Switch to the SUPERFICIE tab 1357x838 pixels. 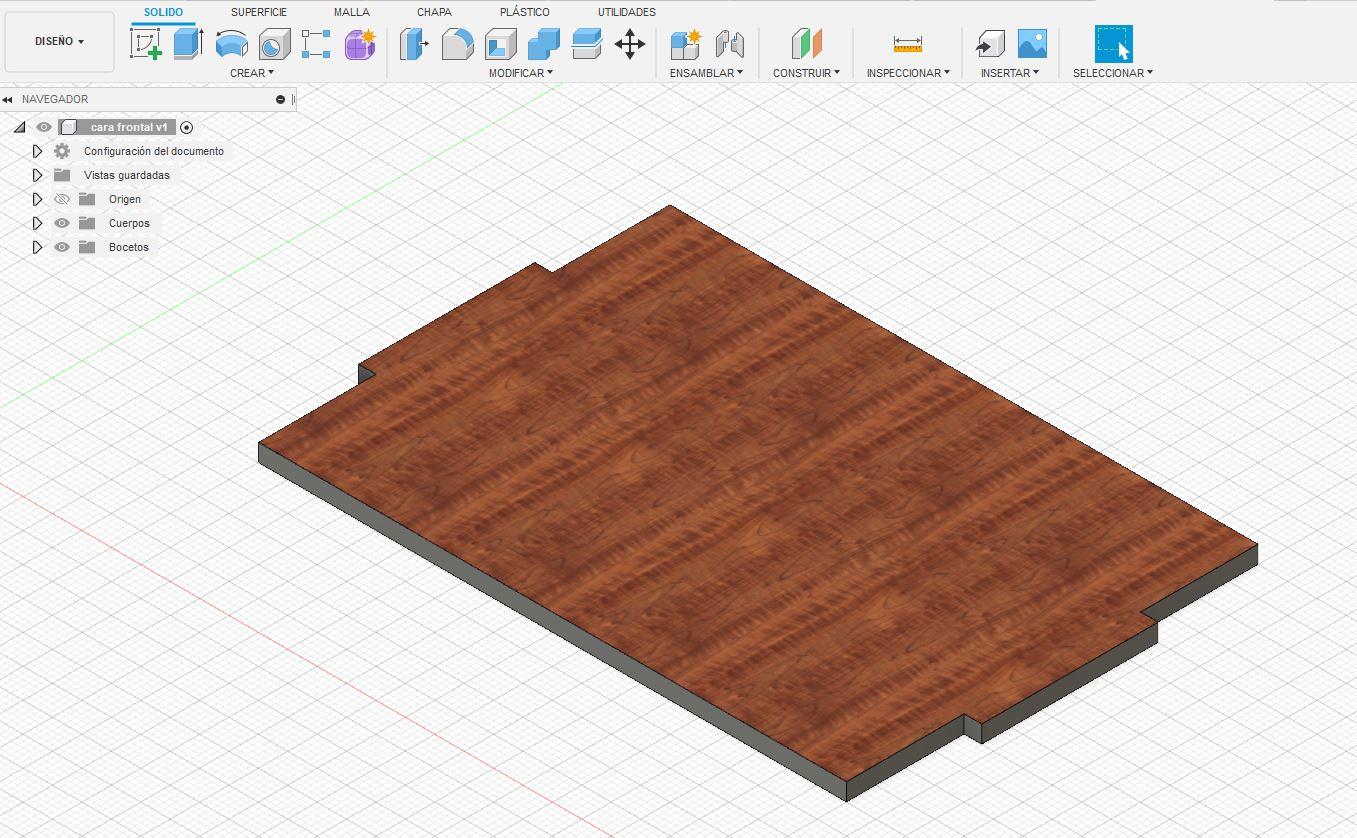click(259, 12)
